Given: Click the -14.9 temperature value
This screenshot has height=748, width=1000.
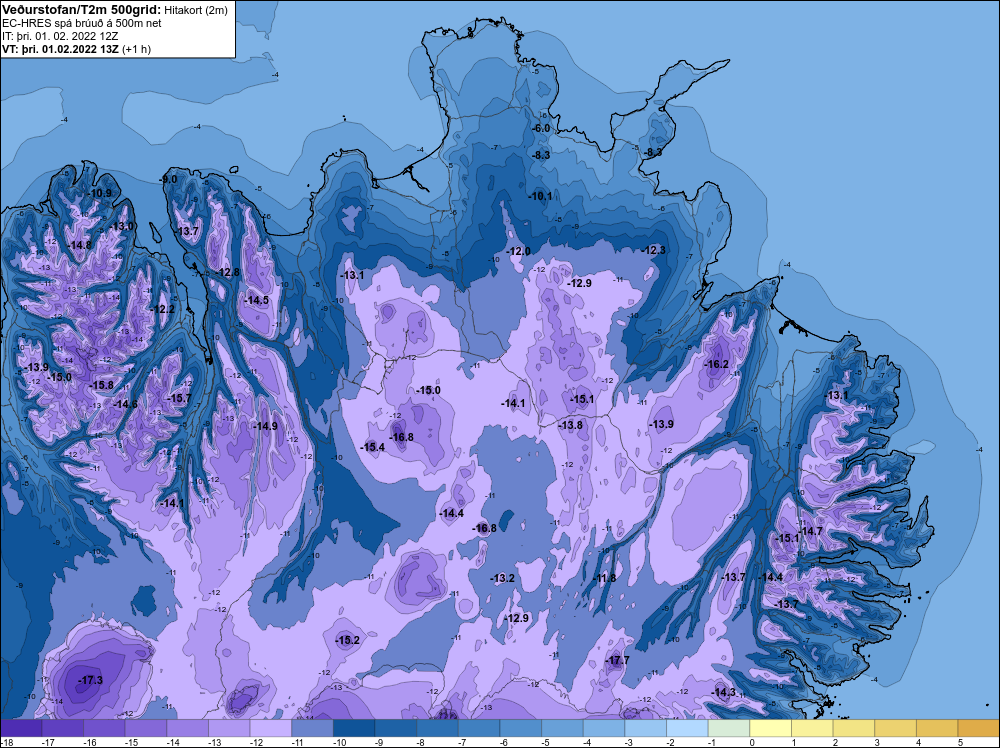Looking at the screenshot, I should pyautogui.click(x=266, y=427).
